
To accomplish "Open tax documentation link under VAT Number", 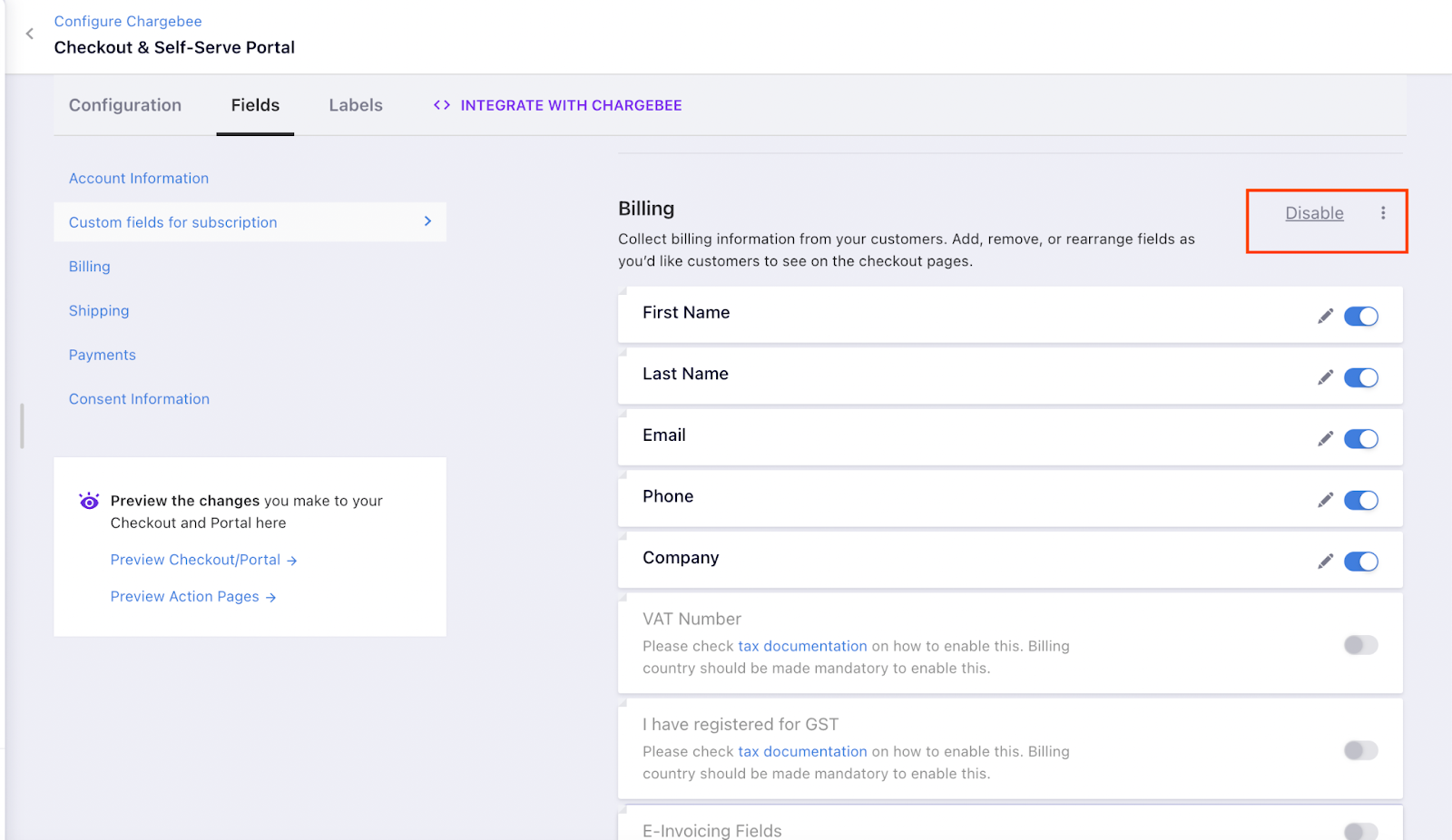I will (802, 646).
